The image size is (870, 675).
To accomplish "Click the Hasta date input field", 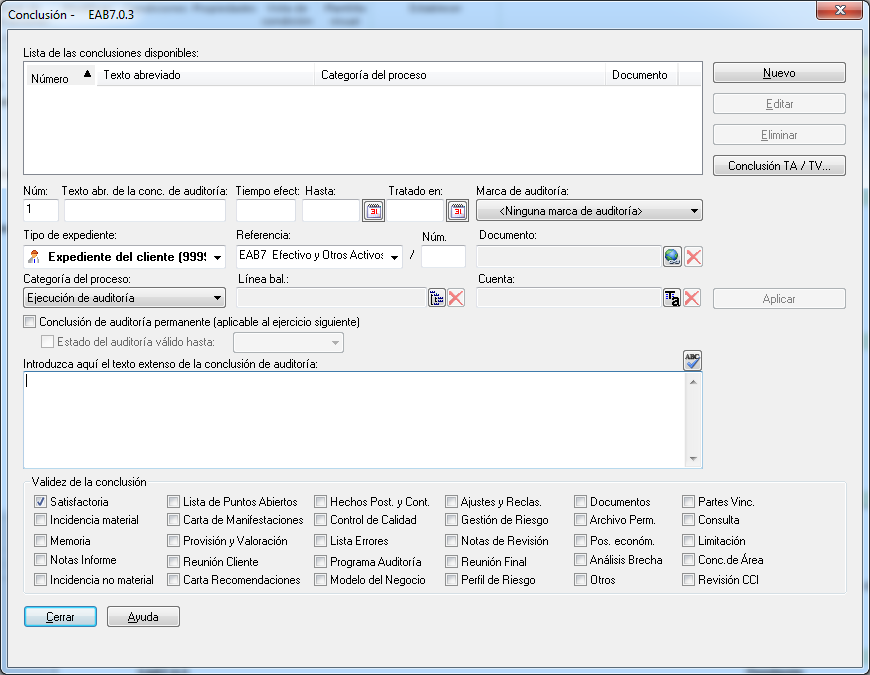I will coord(331,211).
